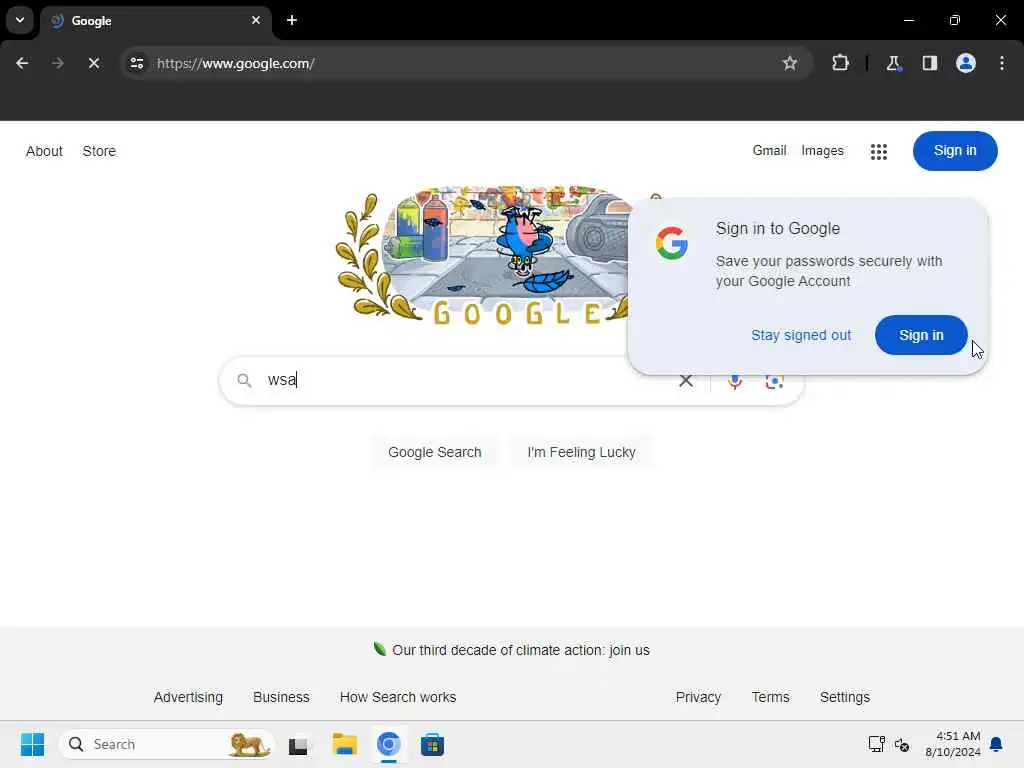Image resolution: width=1024 pixels, height=768 pixels.
Task: Open the Chrome profile avatar
Action: pyautogui.click(x=966, y=63)
